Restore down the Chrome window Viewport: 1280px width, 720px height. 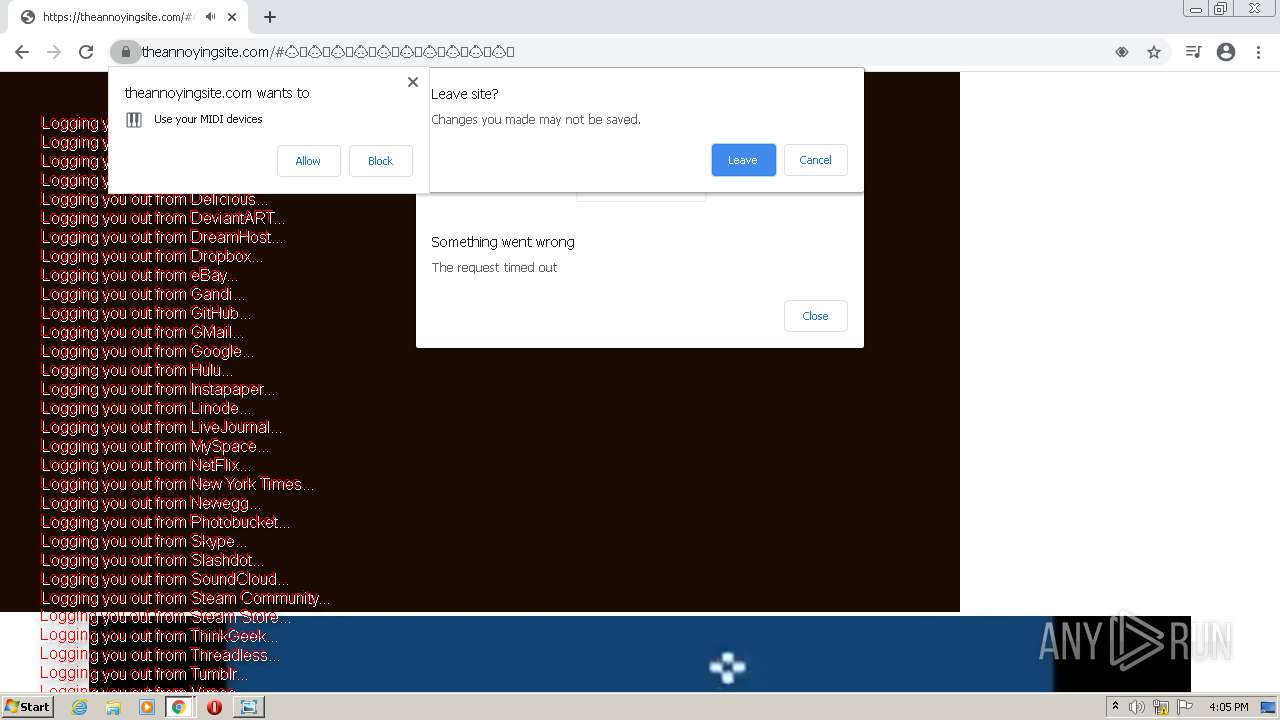1221,9
